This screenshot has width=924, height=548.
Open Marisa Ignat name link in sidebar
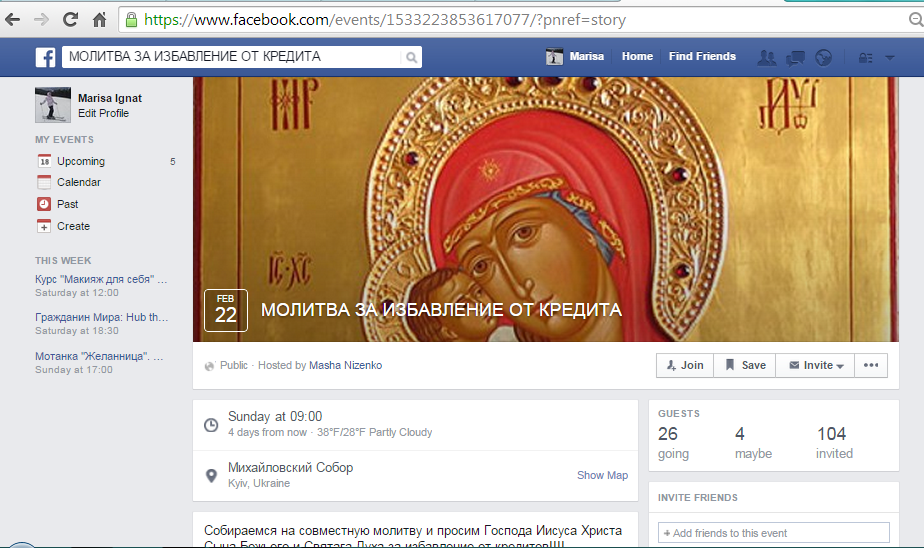[110, 98]
